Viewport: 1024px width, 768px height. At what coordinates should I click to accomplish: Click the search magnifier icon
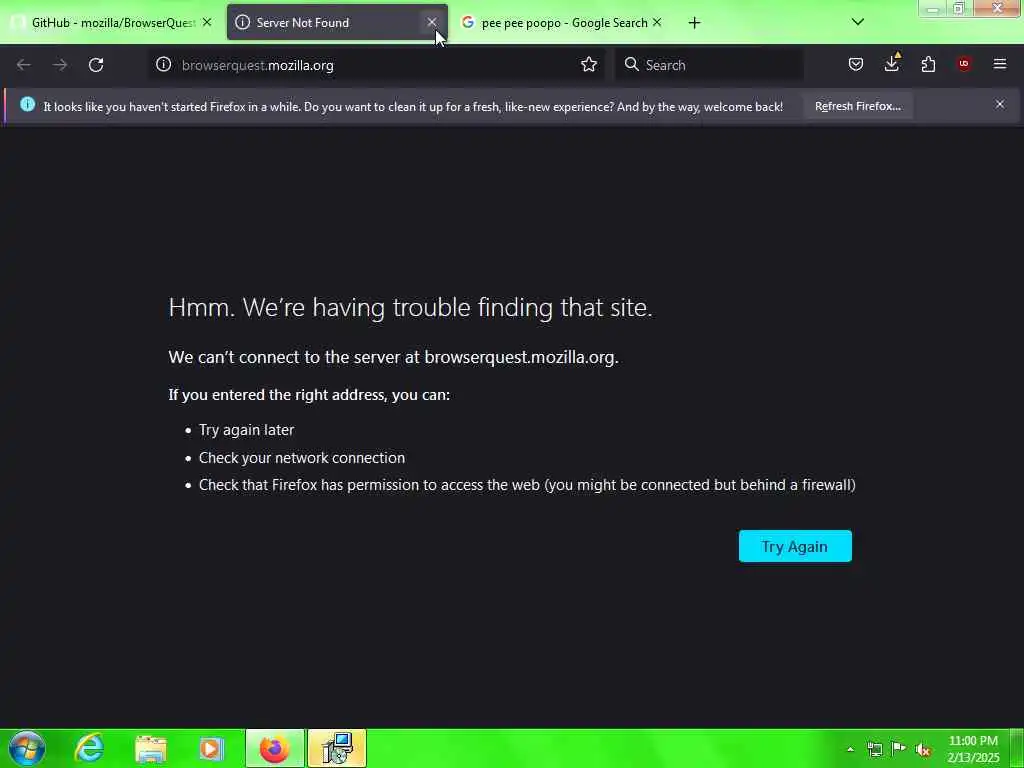click(632, 65)
